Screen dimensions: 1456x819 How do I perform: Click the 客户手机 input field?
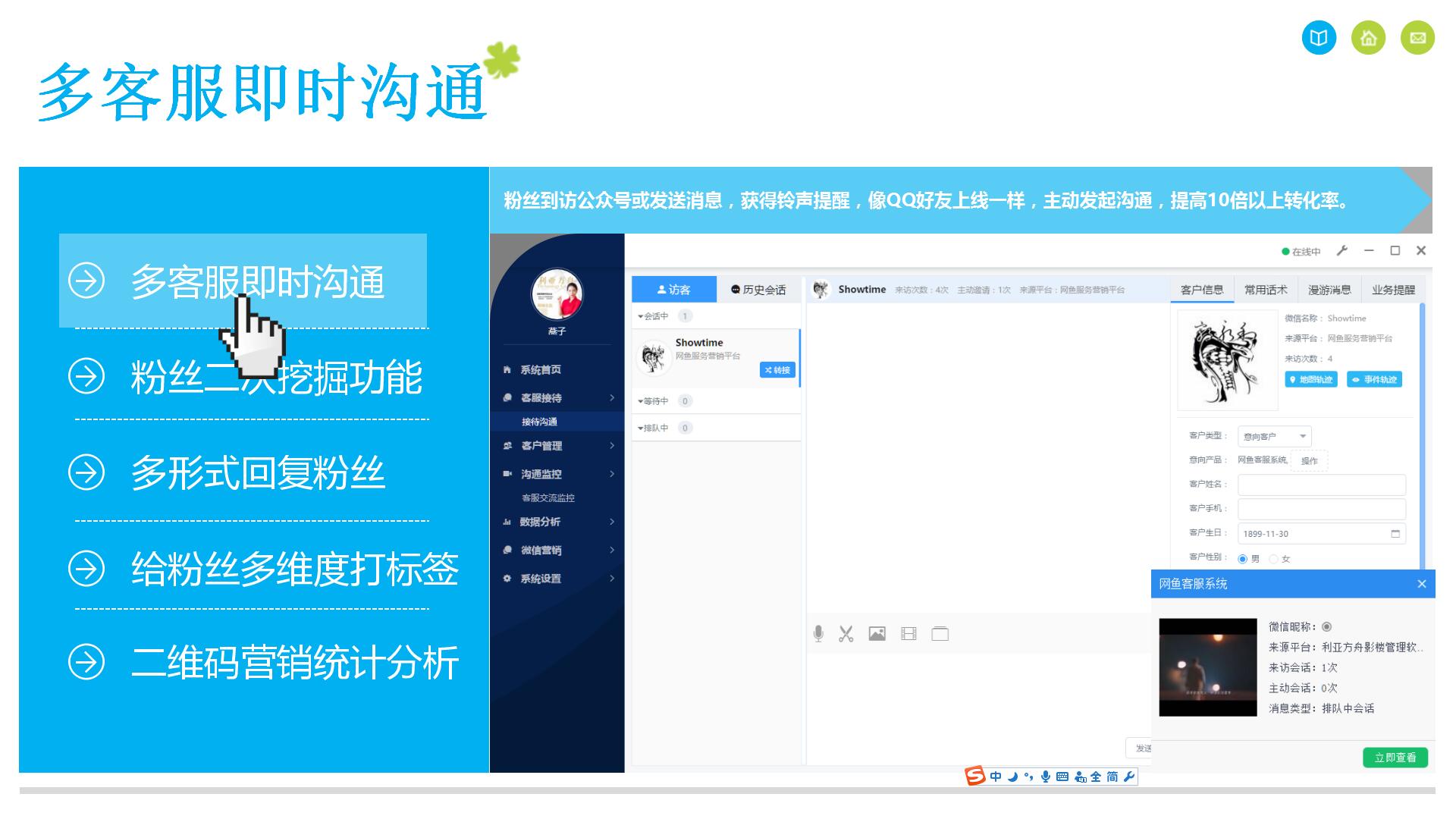(x=1322, y=509)
